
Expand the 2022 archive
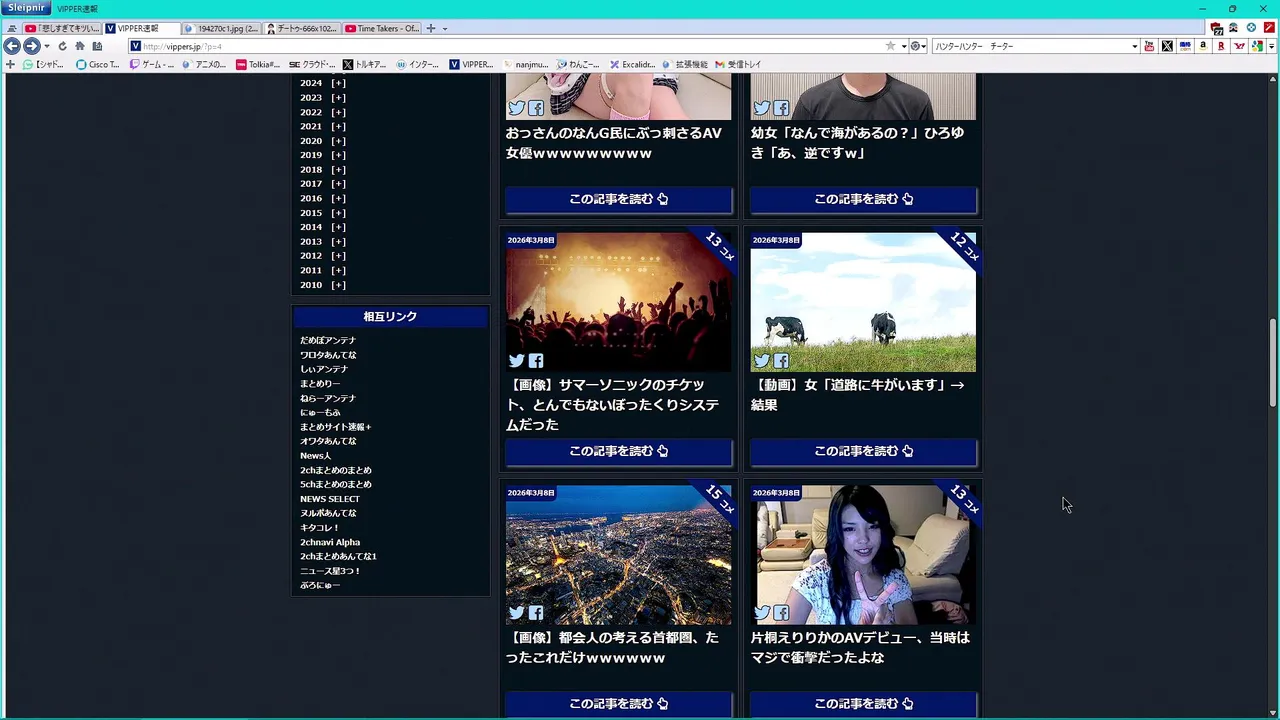[x=338, y=112]
